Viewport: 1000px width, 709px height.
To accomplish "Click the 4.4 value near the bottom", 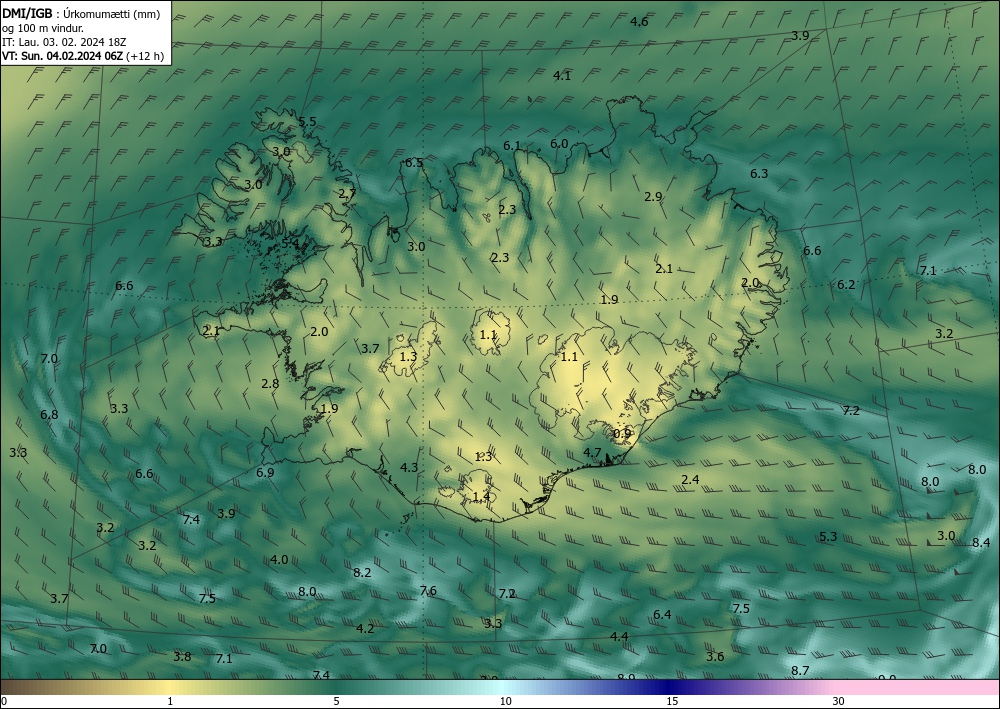I will (x=619, y=637).
